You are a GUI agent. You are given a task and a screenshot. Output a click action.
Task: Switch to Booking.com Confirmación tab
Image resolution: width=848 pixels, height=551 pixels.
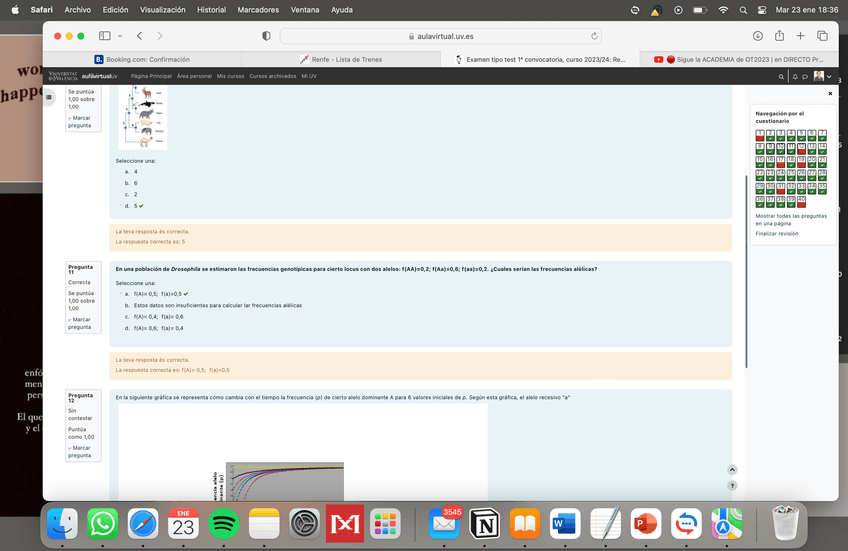click(142, 59)
